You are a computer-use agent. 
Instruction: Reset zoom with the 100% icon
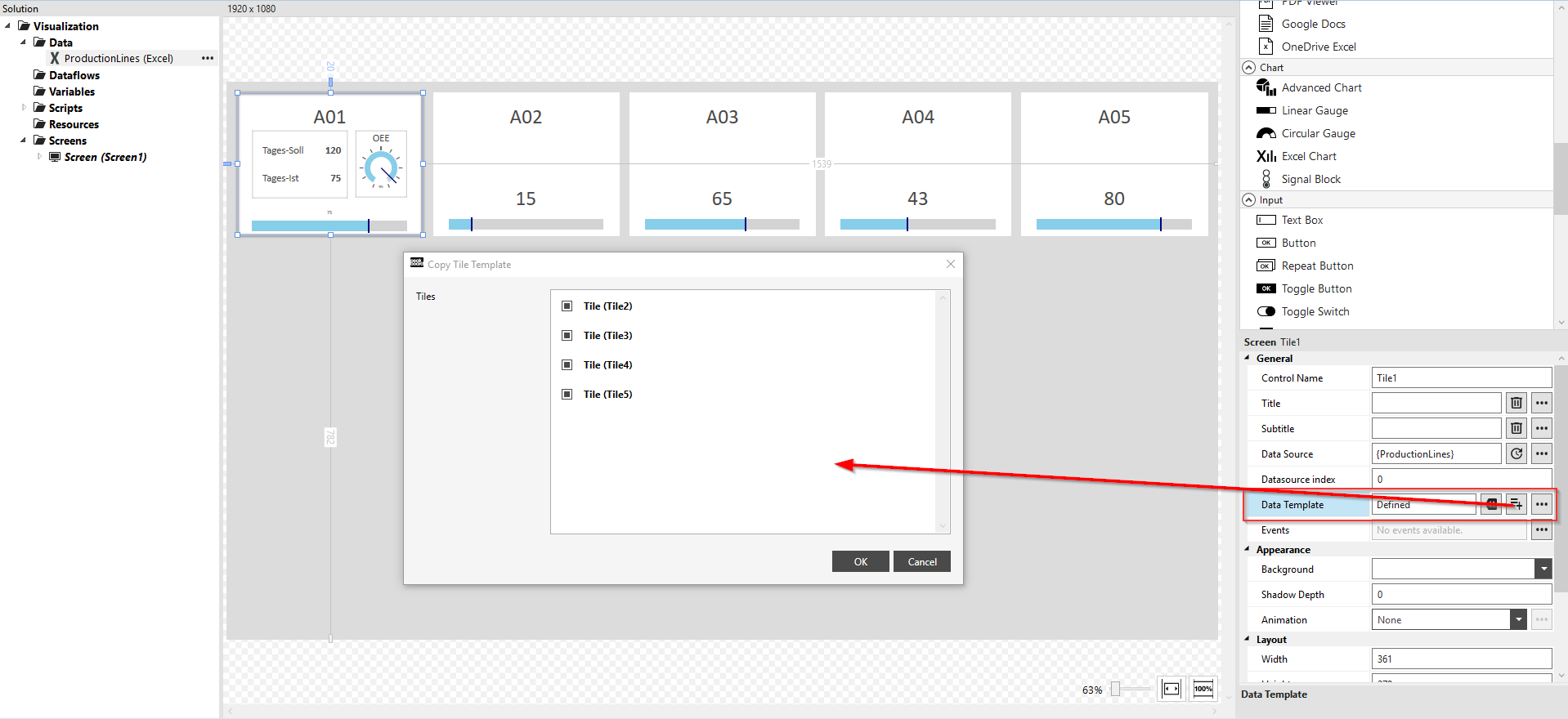tap(1203, 689)
